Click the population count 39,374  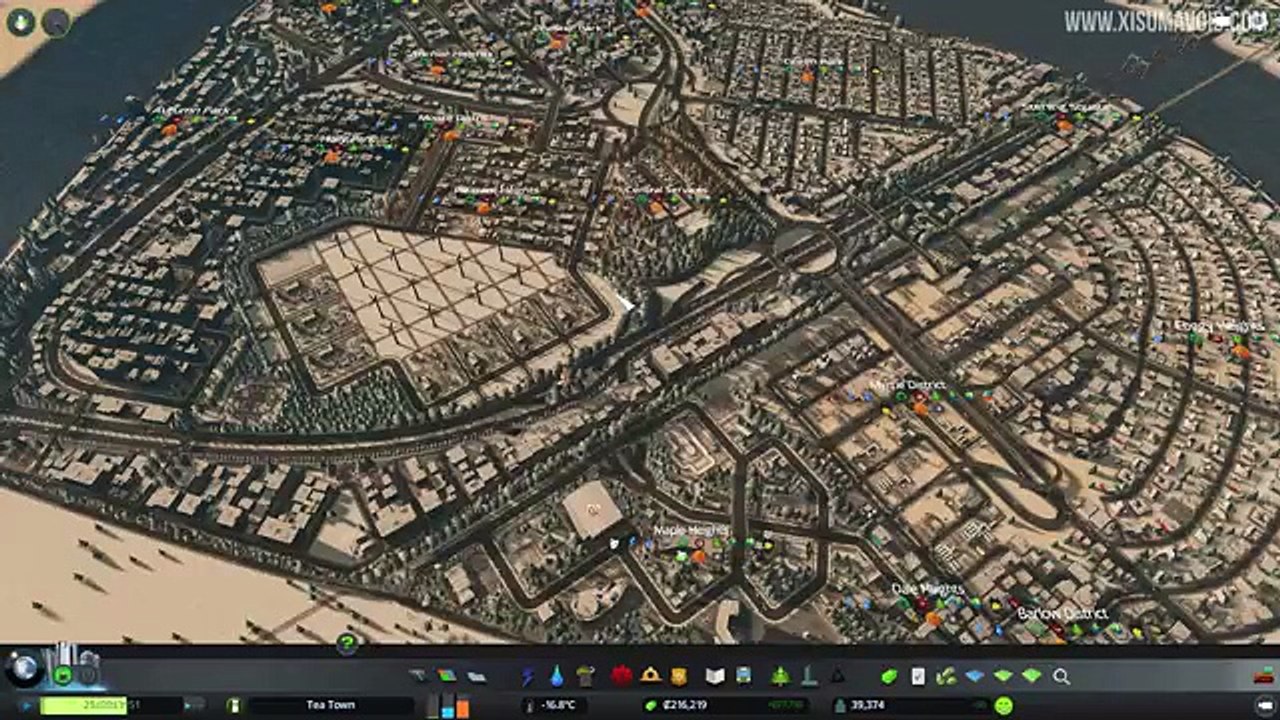click(x=870, y=705)
